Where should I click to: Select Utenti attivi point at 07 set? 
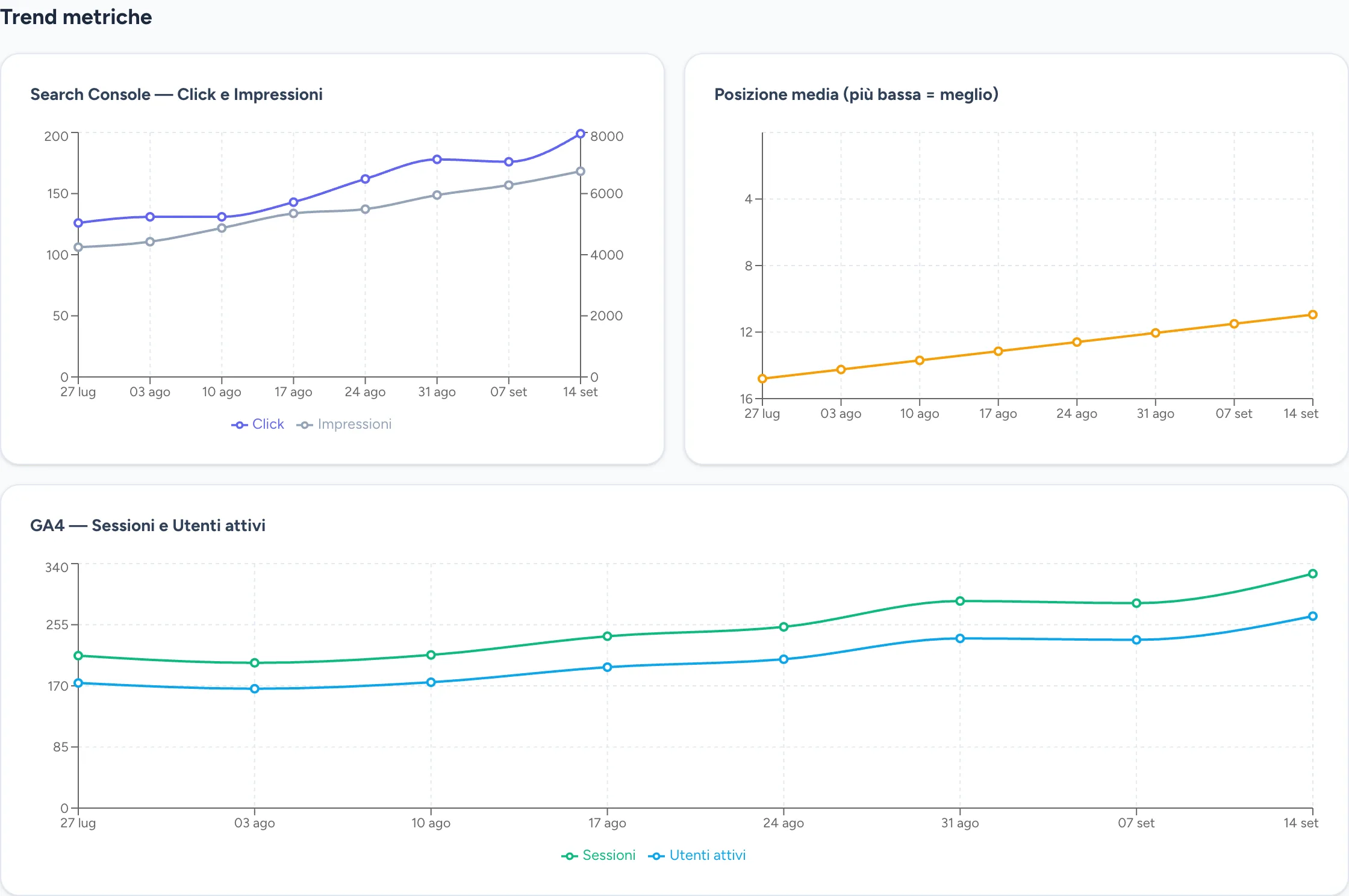coord(1136,640)
